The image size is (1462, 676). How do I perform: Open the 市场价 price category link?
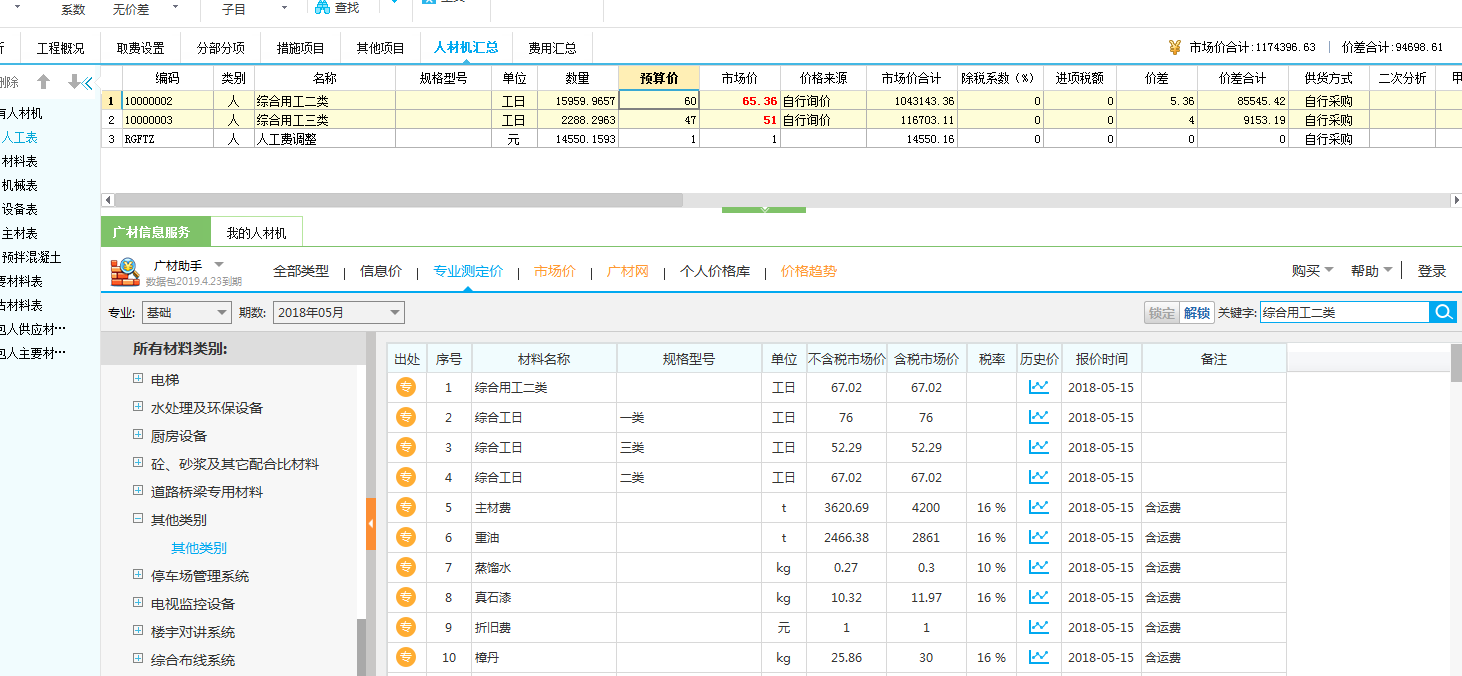pyautogui.click(x=555, y=271)
